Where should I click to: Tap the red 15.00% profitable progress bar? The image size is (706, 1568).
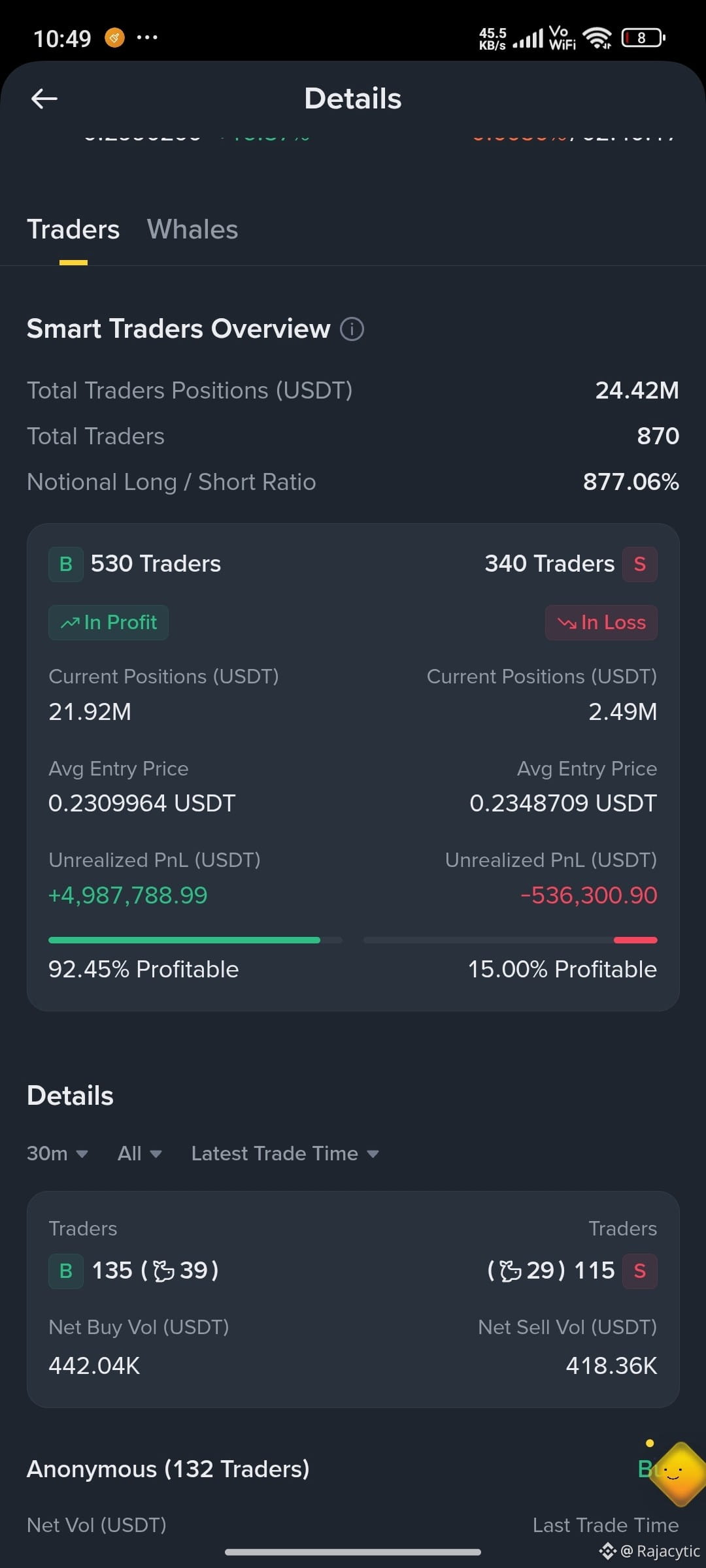tap(511, 940)
